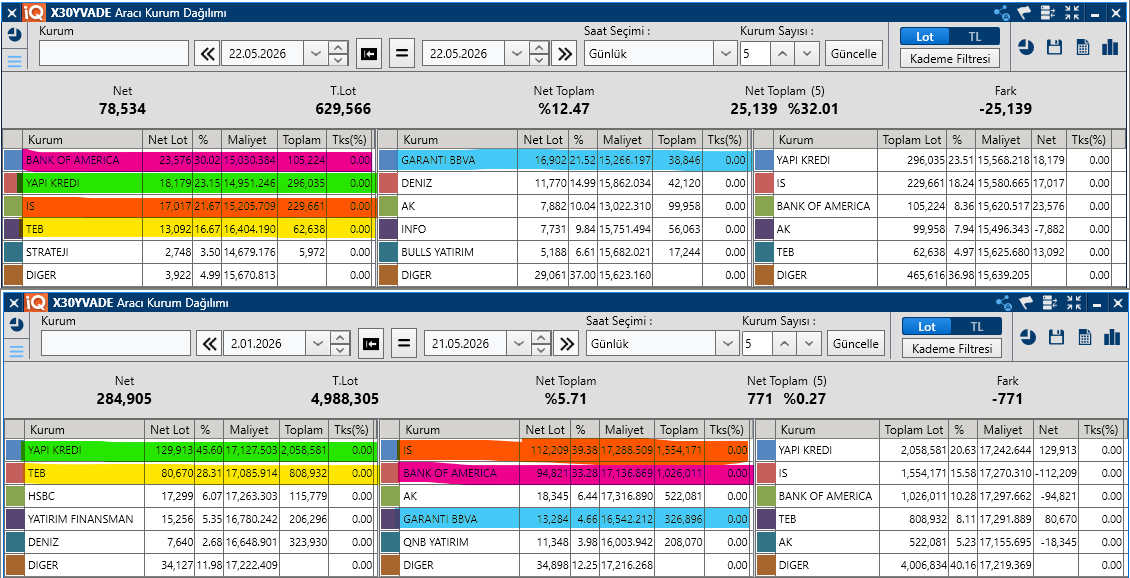Increase Kurum Sayısı value in top window
Image resolution: width=1130 pixels, height=578 pixels.
pyautogui.click(x=783, y=53)
